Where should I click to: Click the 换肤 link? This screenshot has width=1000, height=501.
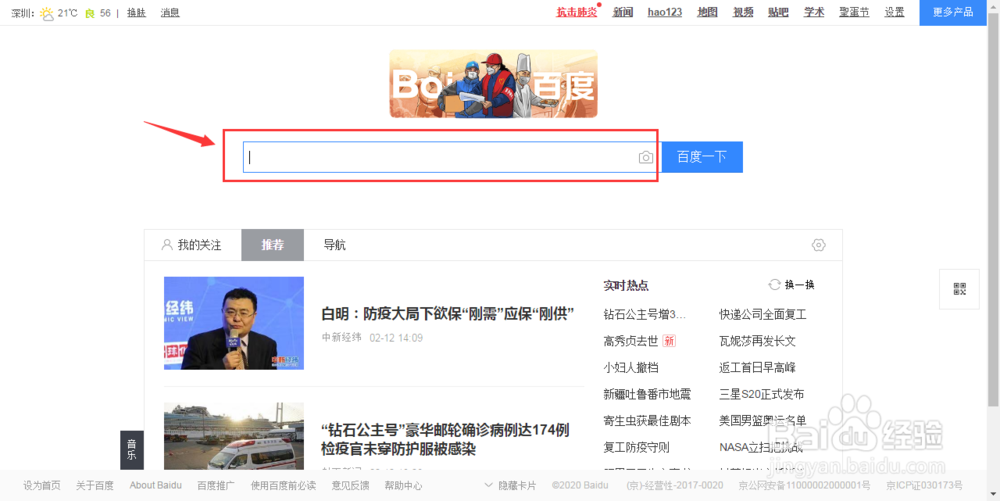click(x=136, y=13)
